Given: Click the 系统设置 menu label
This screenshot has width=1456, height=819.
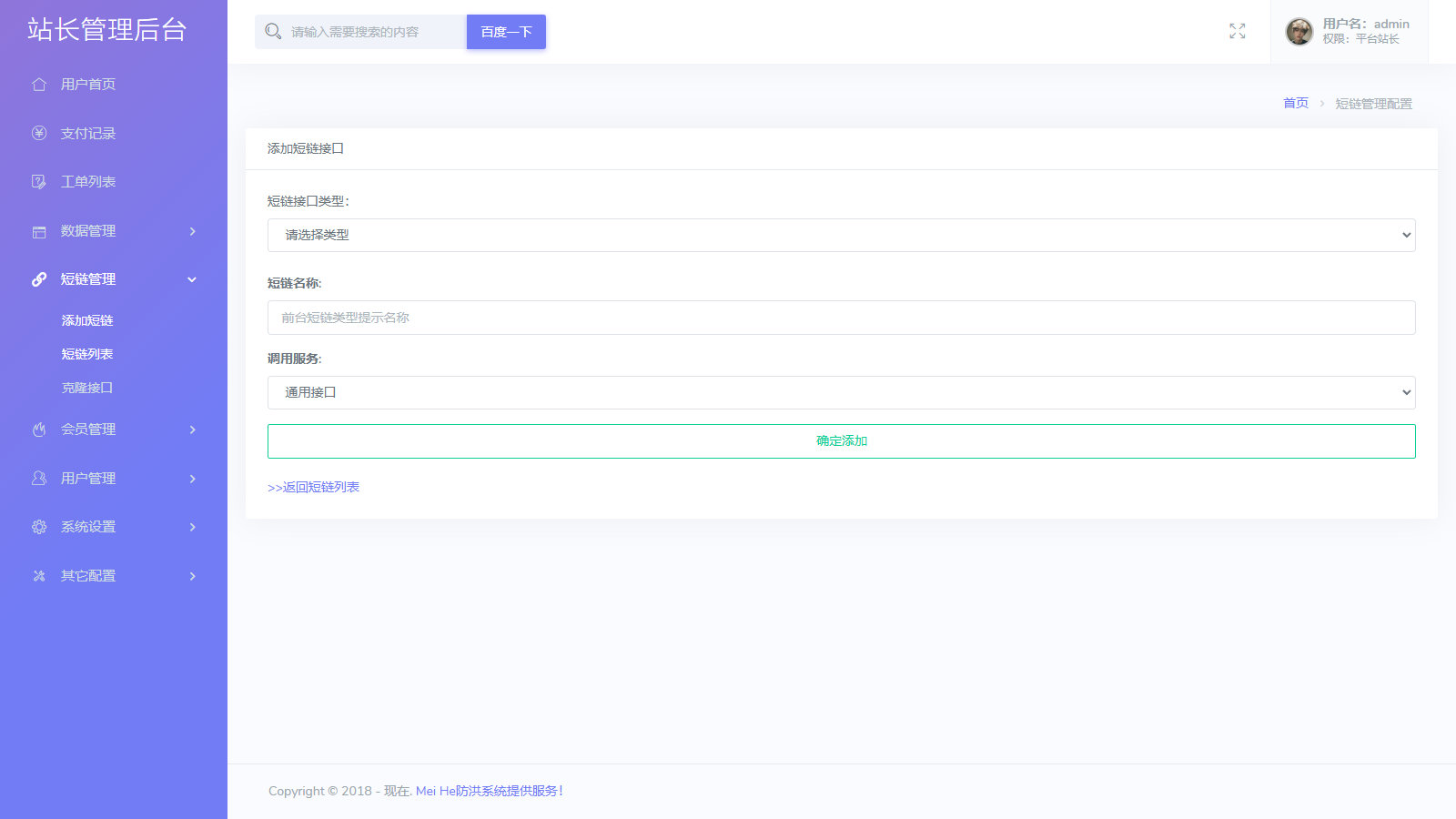Looking at the screenshot, I should (x=88, y=527).
